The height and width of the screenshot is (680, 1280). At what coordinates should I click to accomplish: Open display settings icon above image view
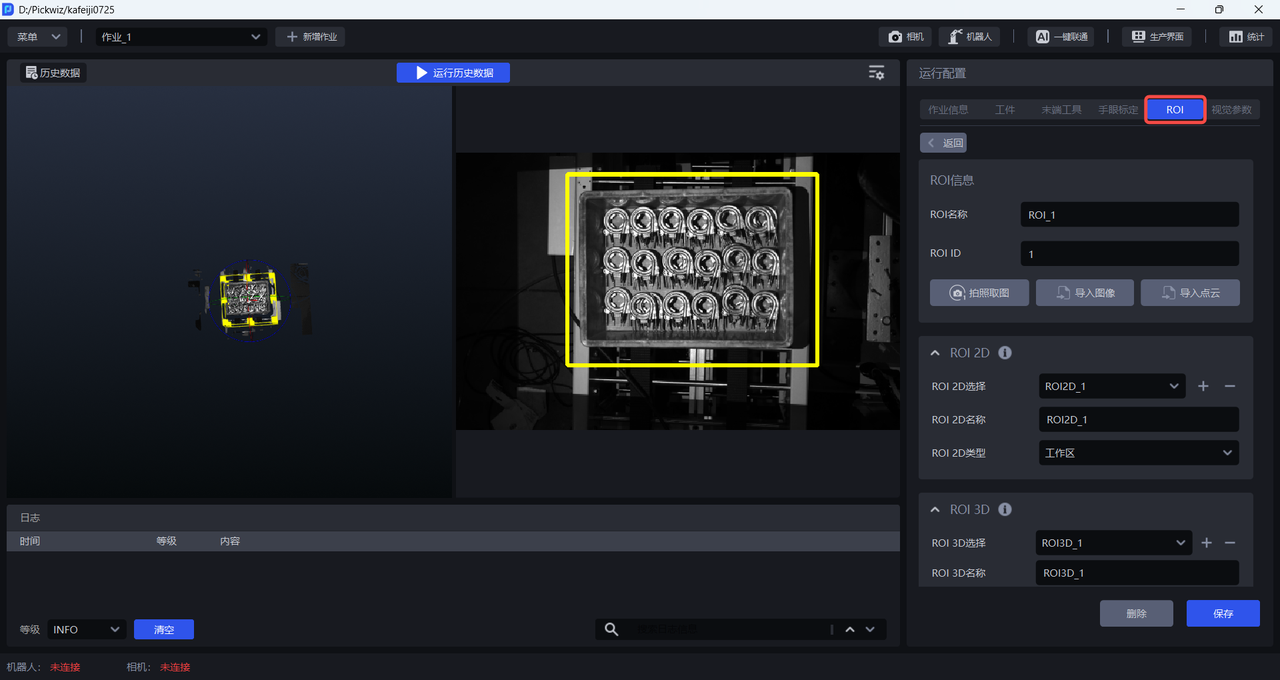click(876, 73)
